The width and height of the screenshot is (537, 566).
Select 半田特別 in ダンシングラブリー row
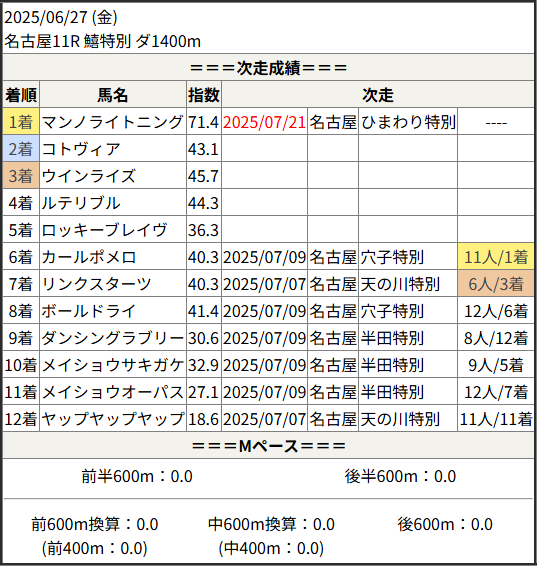point(392,338)
